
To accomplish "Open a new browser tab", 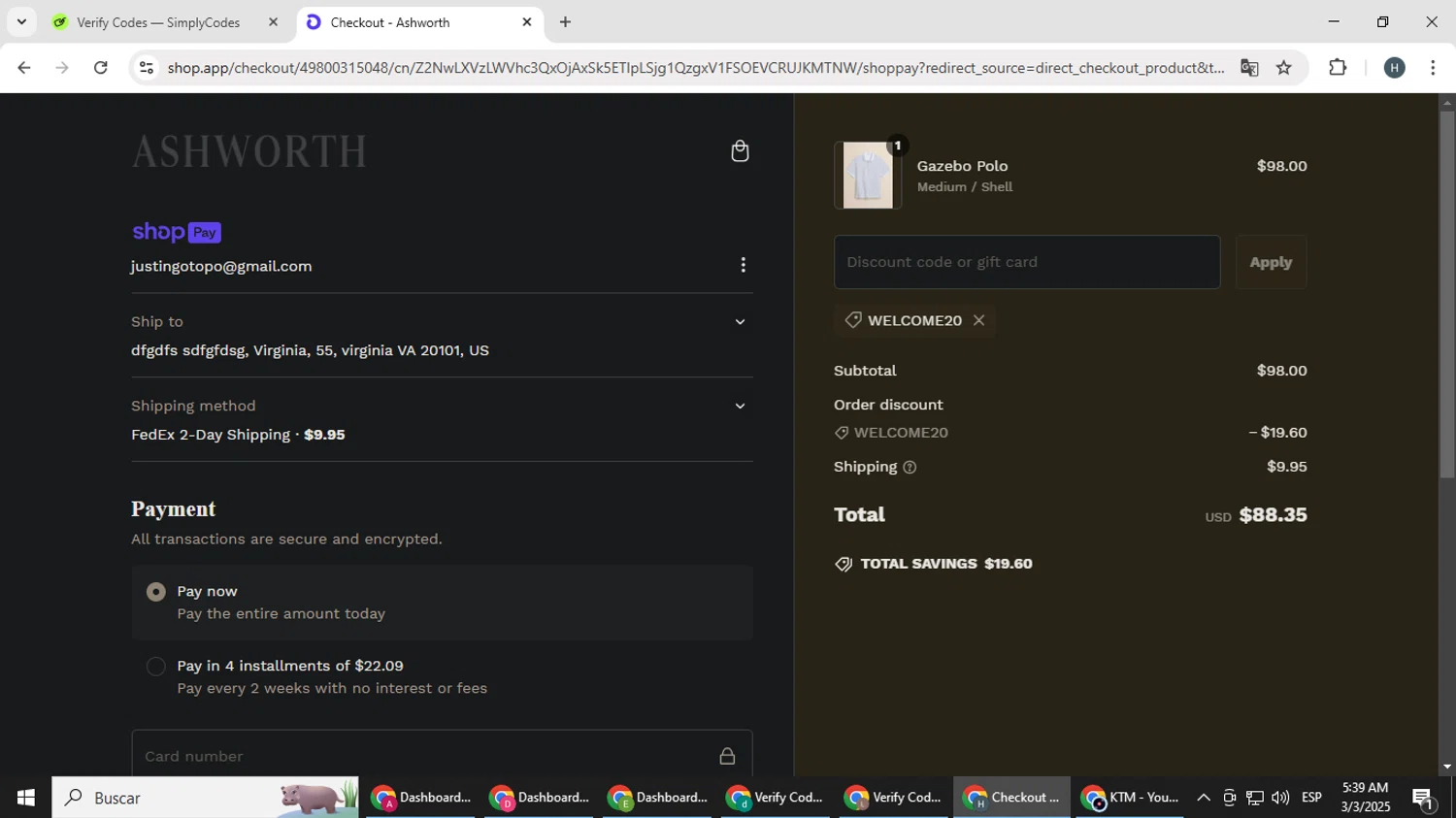I will (x=565, y=22).
